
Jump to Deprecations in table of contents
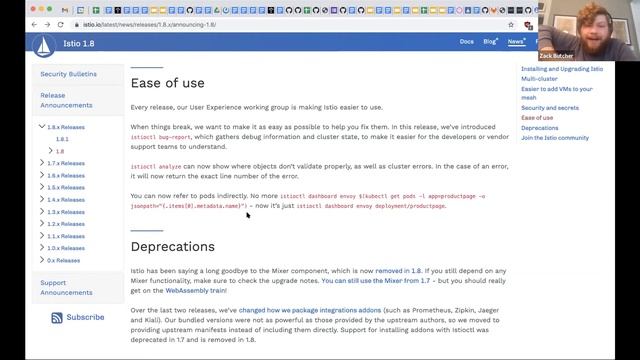539,128
